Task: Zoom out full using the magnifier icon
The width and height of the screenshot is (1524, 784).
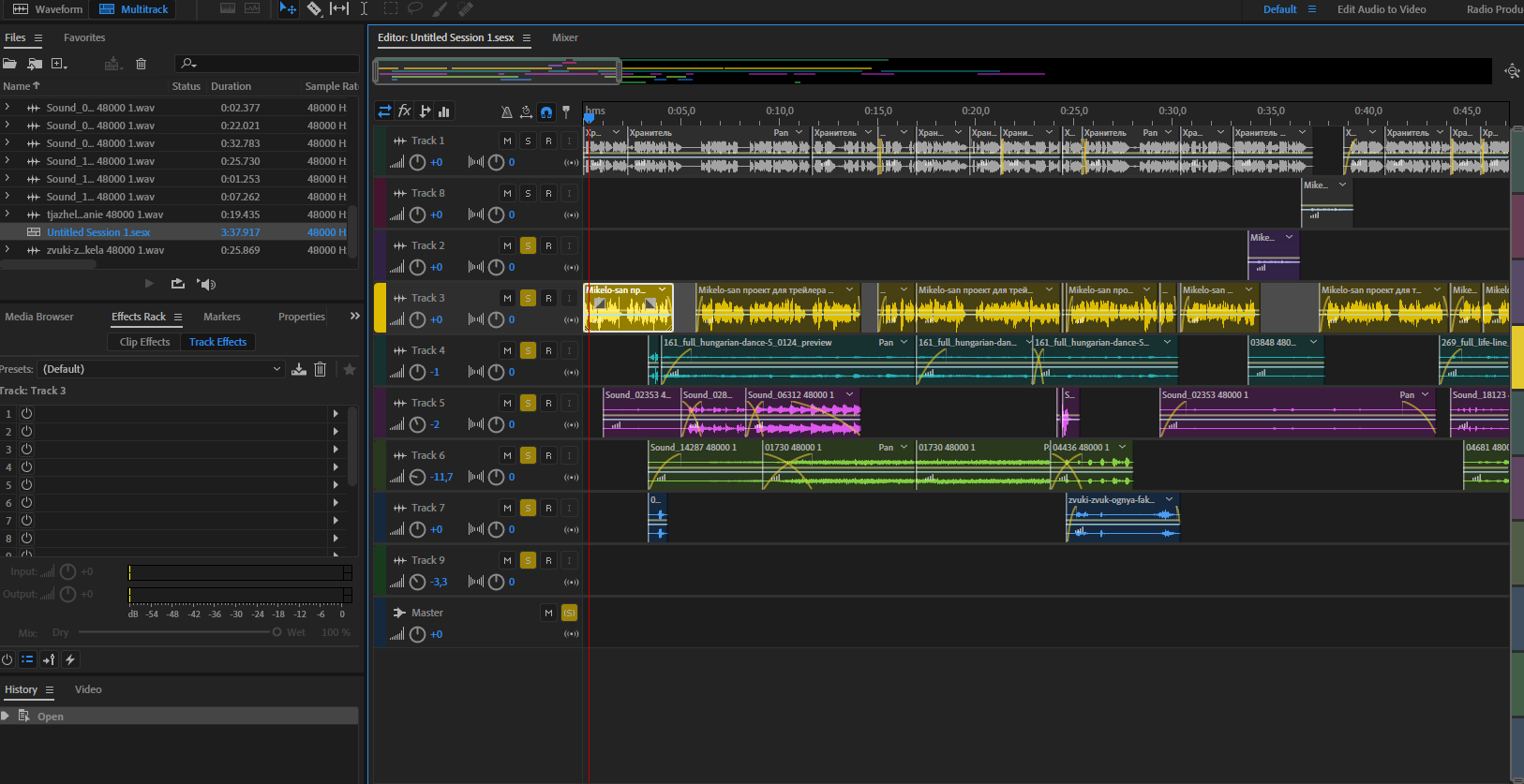Action: tap(1511, 71)
